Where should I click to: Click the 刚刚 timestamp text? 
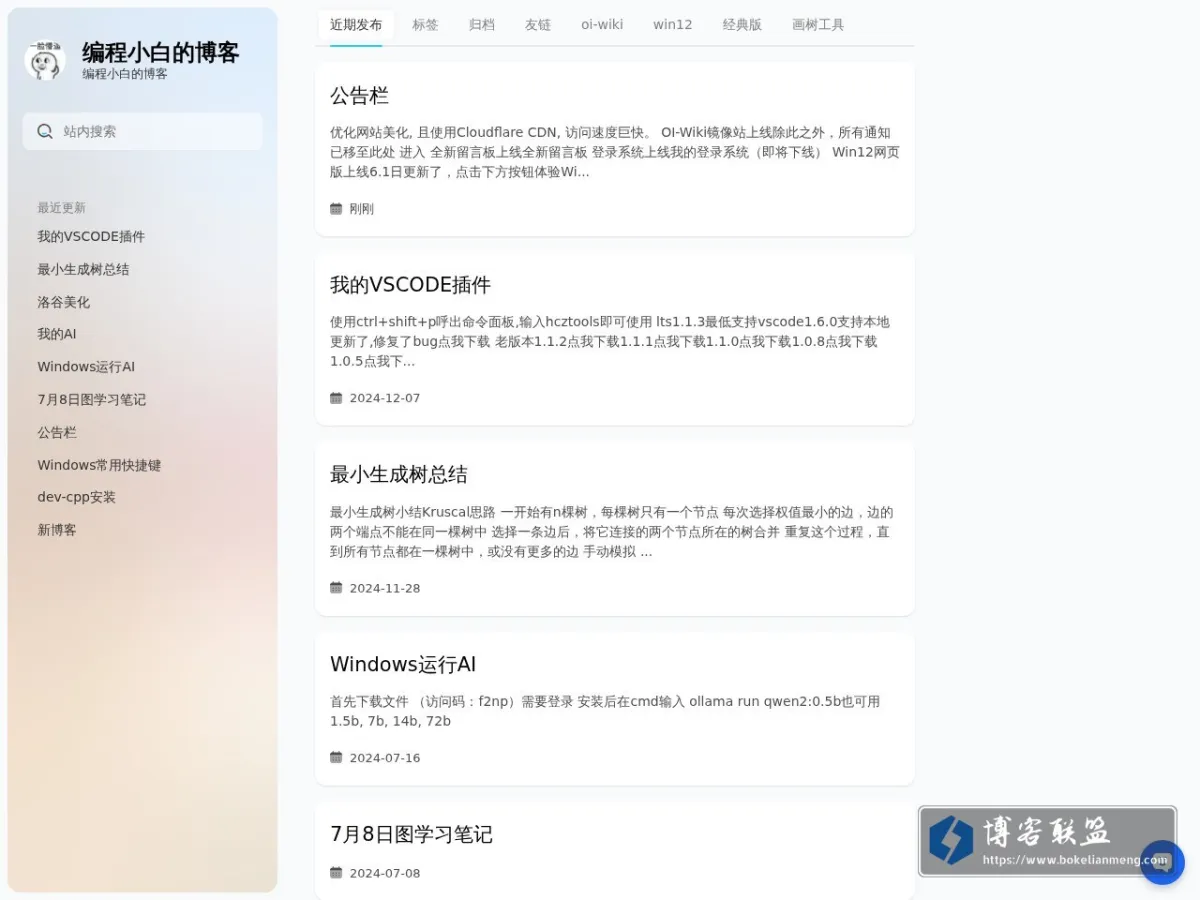(x=361, y=209)
